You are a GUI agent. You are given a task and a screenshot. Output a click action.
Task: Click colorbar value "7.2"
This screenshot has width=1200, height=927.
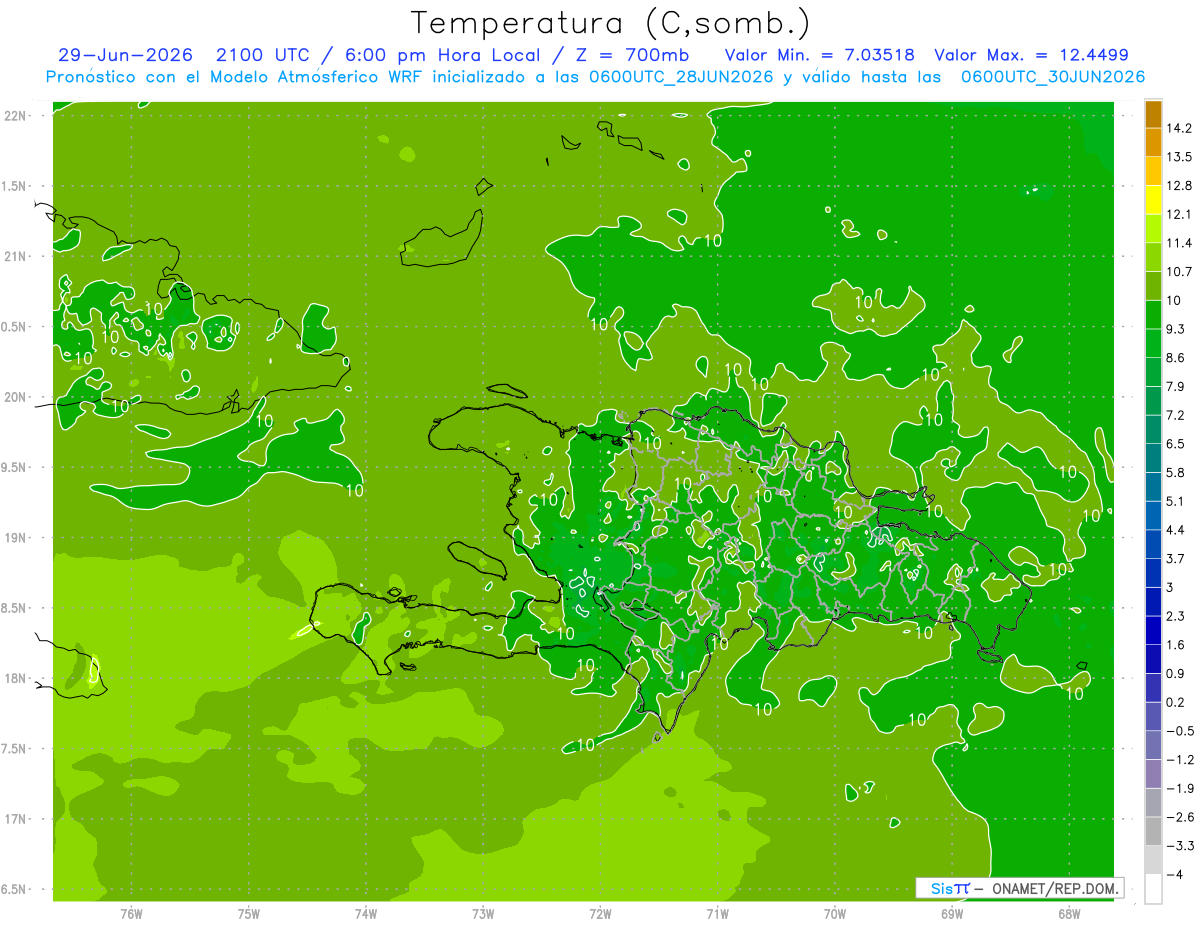click(1175, 415)
